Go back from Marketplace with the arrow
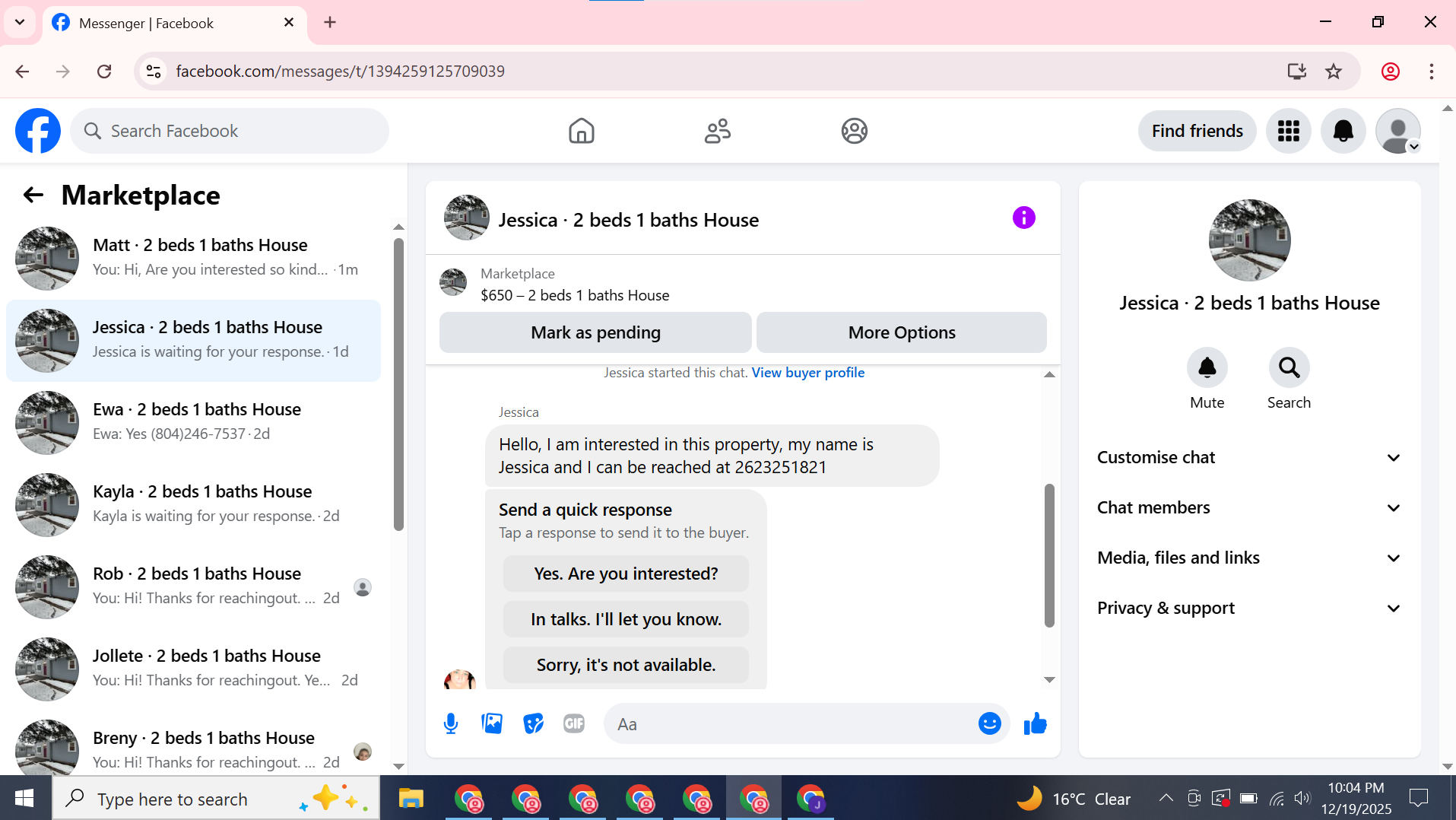The image size is (1456, 820). tap(33, 195)
